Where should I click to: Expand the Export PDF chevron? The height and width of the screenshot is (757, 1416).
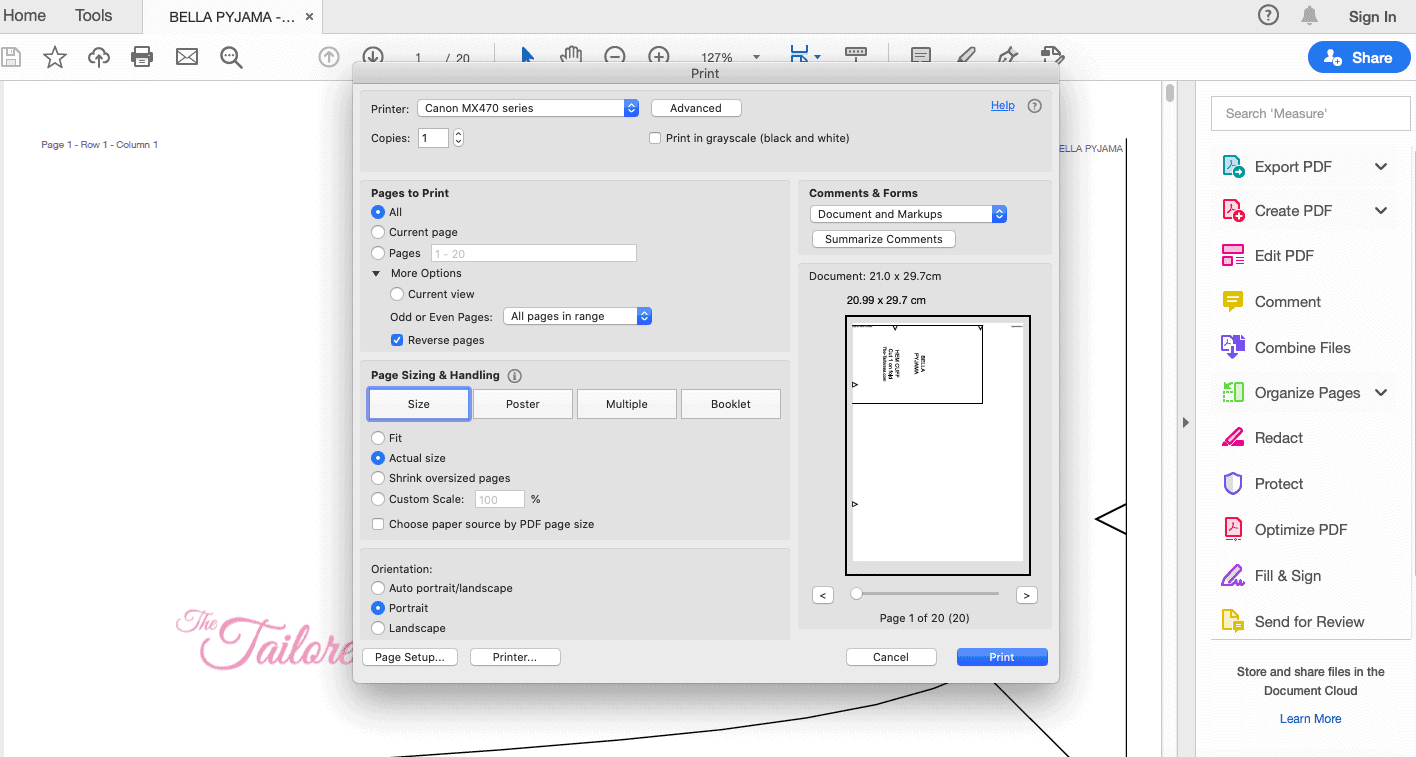coord(1381,167)
